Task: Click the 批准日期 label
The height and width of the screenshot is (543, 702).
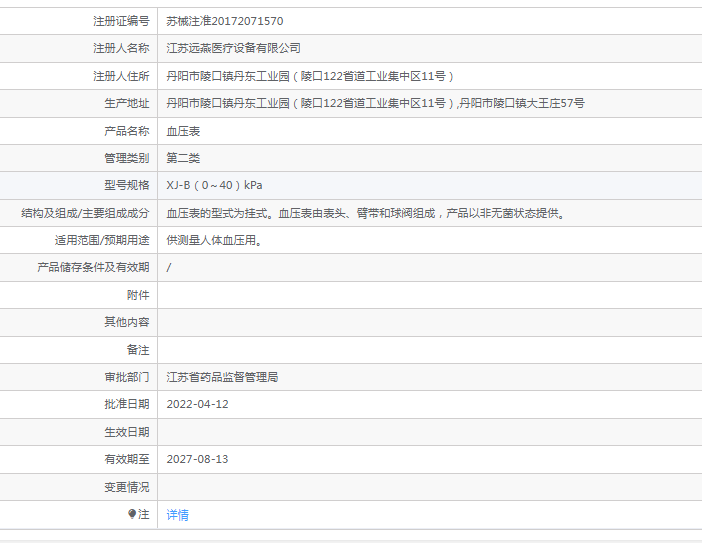Action: (127, 404)
